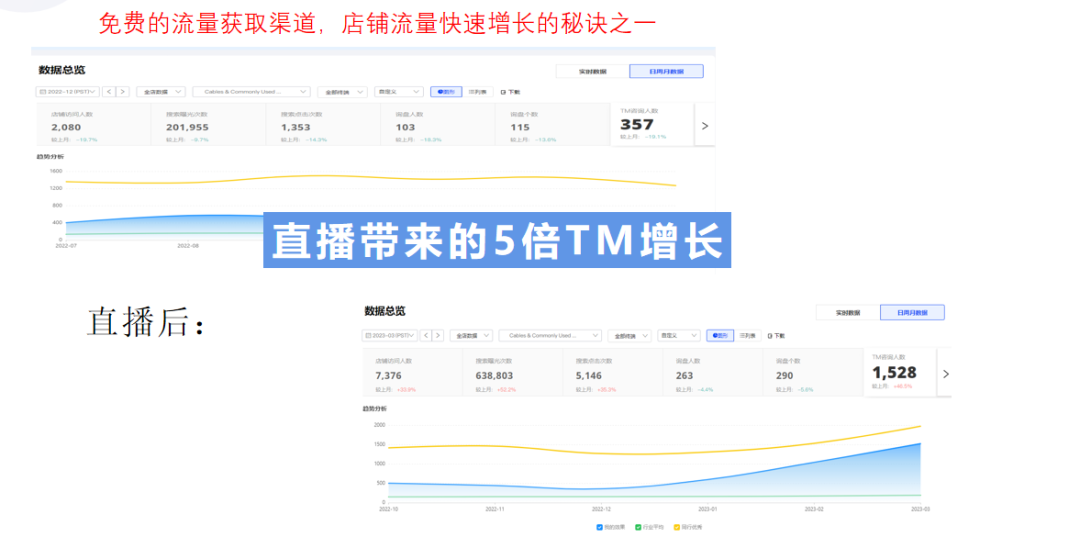This screenshot has width=1080, height=548.
Task: Uncheck the green 行业平均 legend checkbox
Action: tap(638, 527)
